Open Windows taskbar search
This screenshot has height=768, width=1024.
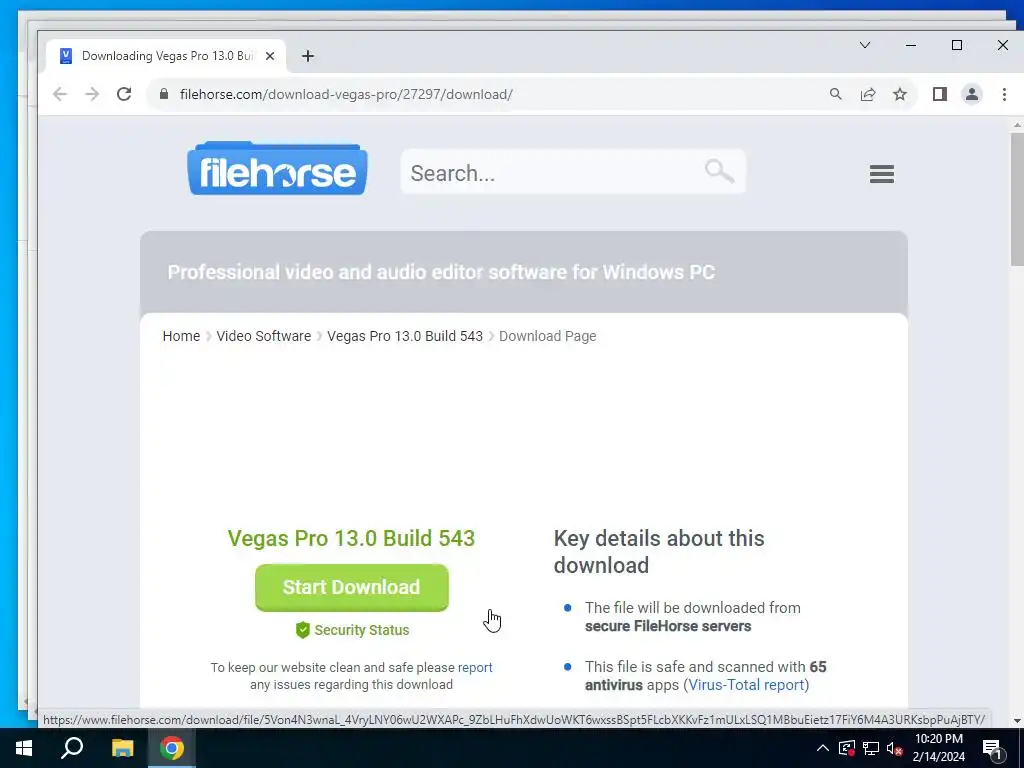[72, 748]
